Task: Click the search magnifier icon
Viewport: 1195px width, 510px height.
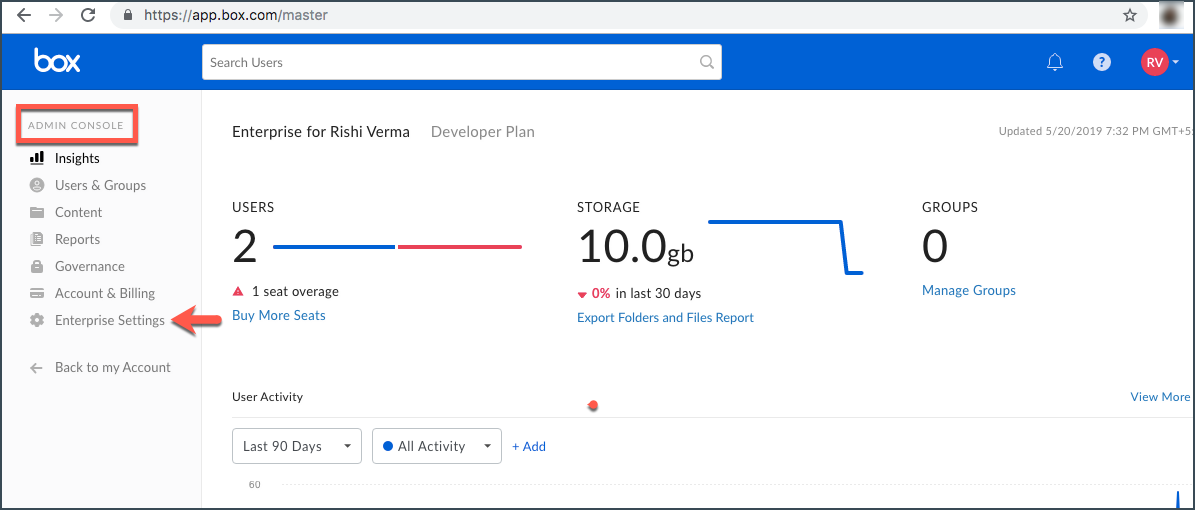Action: [x=706, y=63]
